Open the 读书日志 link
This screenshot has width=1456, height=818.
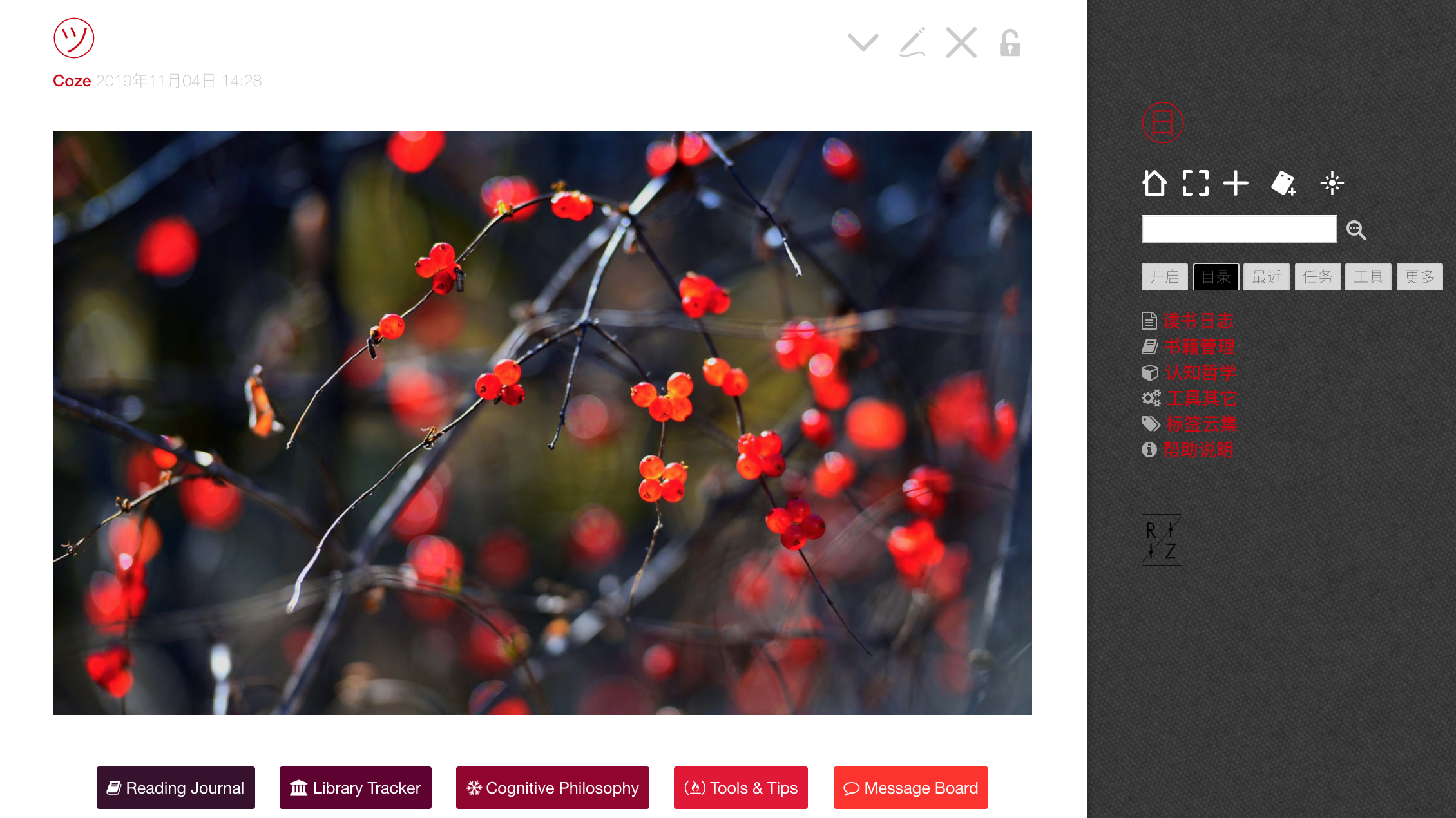click(1198, 321)
